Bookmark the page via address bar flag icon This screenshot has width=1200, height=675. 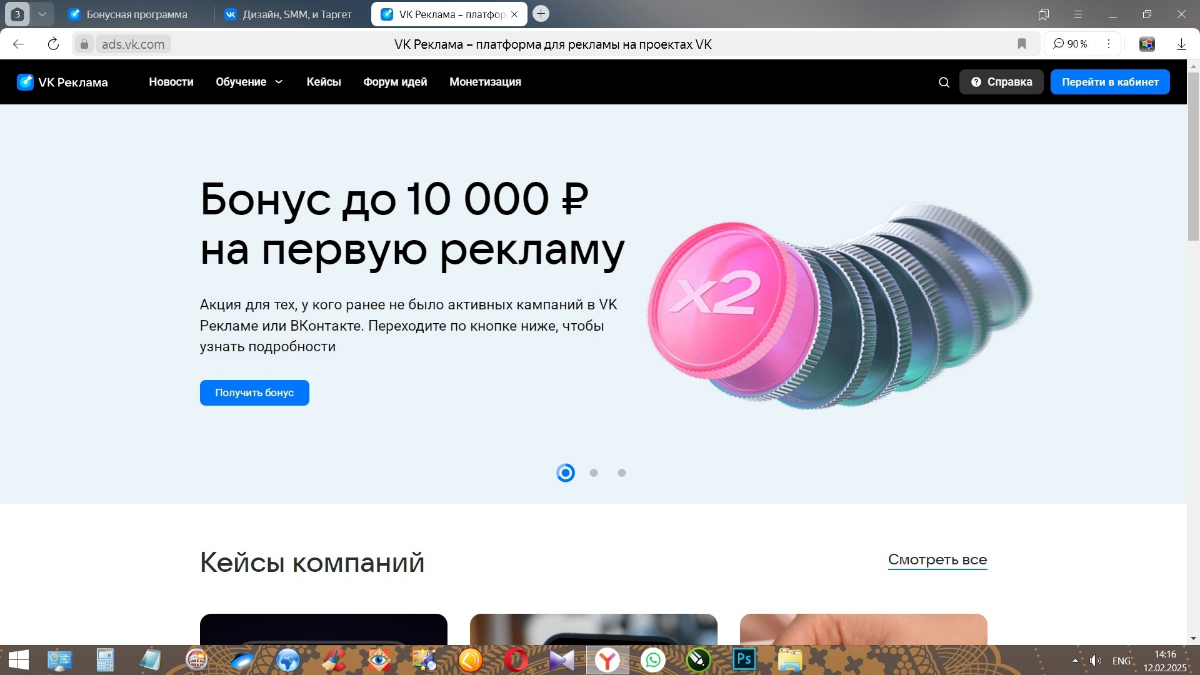1021,44
